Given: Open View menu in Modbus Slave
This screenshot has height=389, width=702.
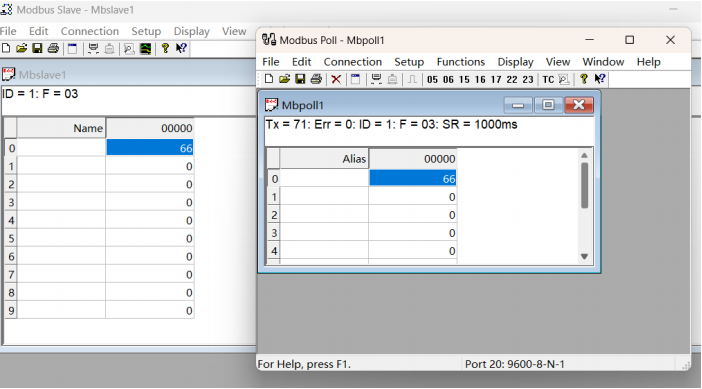Looking at the screenshot, I should [234, 31].
